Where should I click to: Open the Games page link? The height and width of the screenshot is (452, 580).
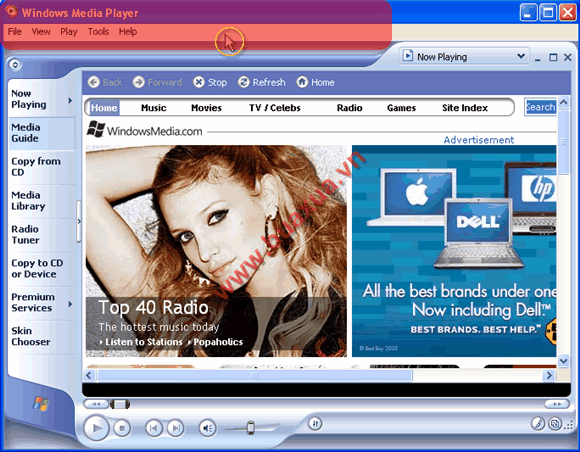click(401, 108)
